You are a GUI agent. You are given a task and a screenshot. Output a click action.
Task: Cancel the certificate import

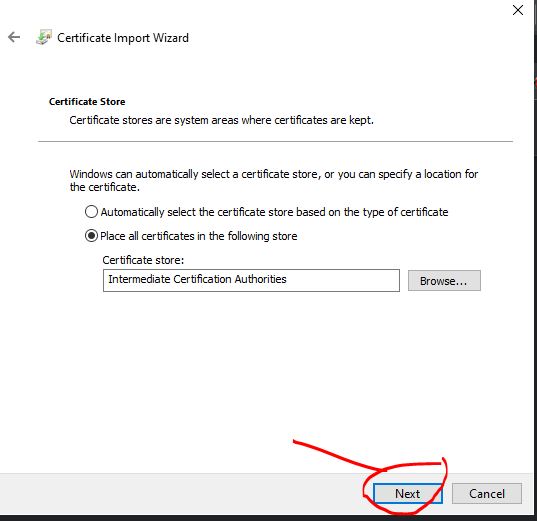pyautogui.click(x=487, y=494)
